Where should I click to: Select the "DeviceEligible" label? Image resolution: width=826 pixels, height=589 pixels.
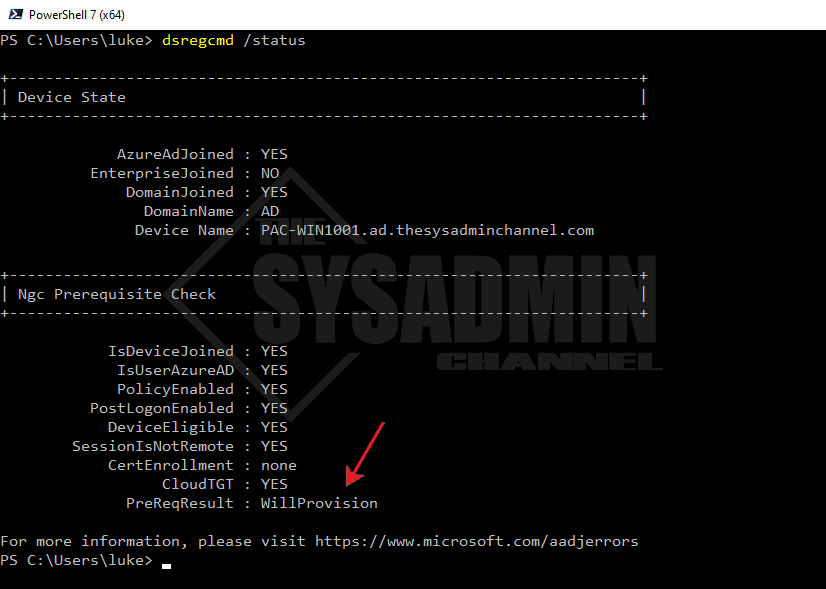point(171,427)
